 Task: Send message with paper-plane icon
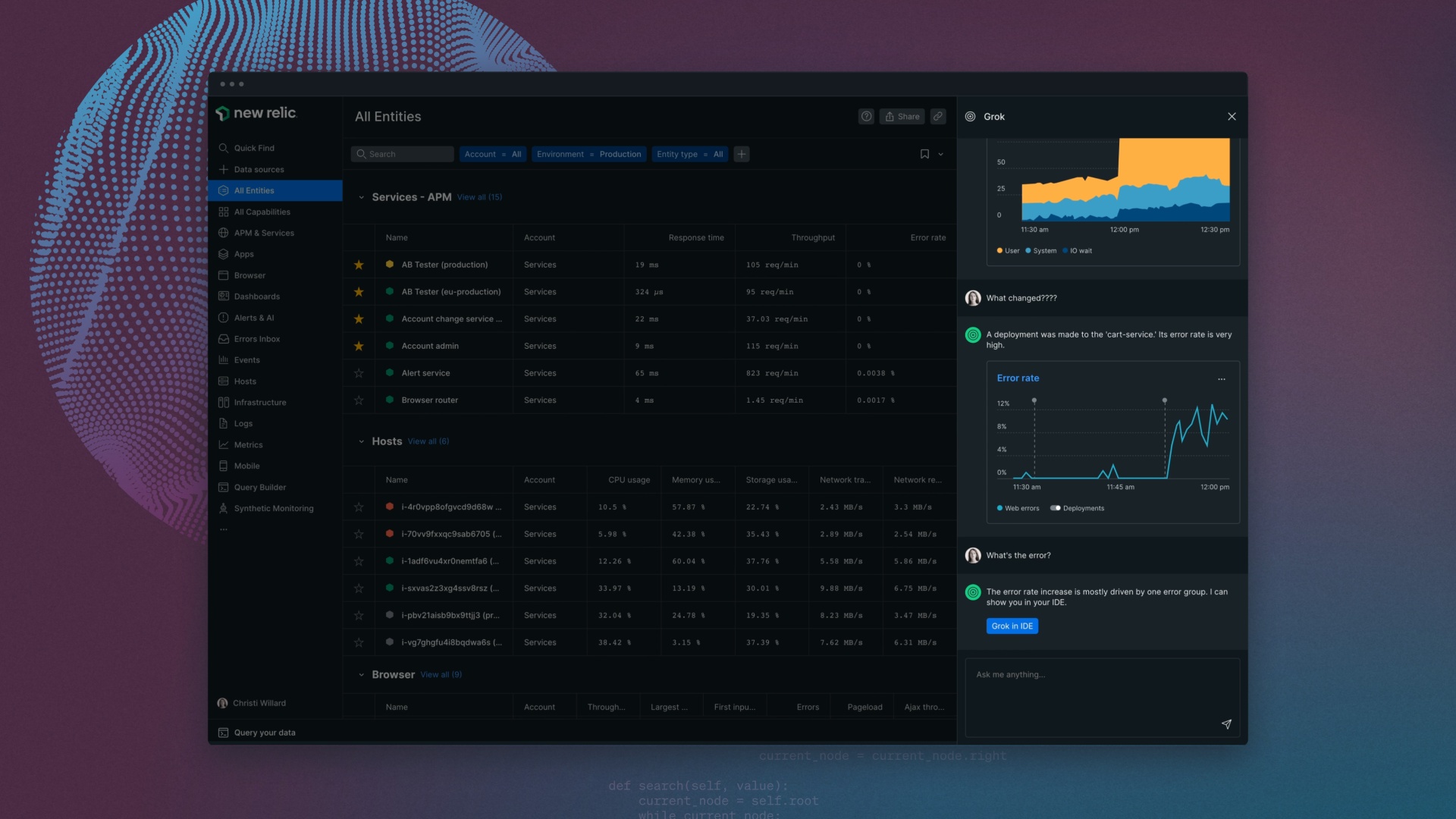coord(1226,724)
